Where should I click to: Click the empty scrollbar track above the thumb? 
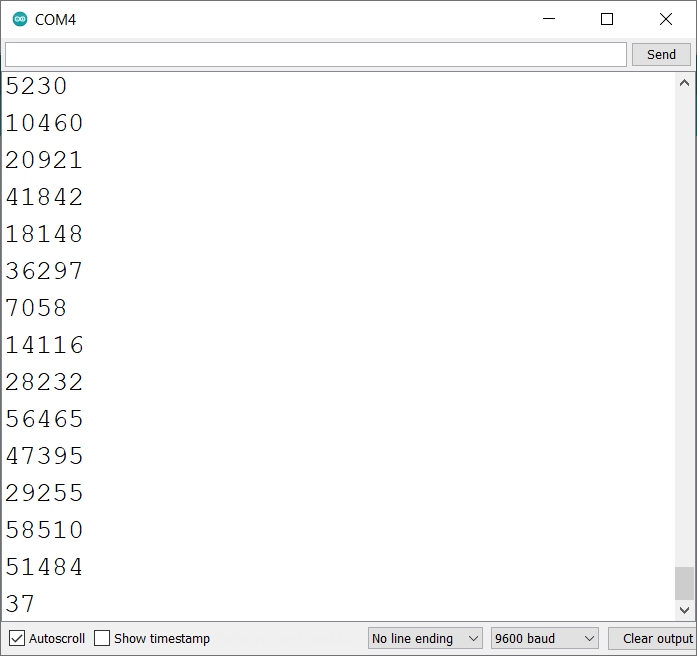coord(685,330)
